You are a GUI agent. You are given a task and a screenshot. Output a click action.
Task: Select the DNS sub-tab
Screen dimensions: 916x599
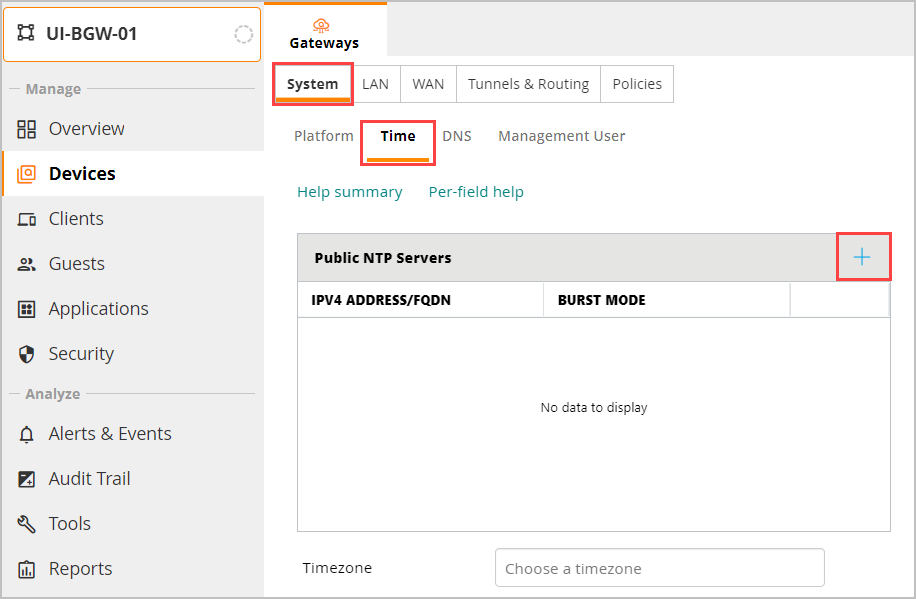tap(457, 136)
